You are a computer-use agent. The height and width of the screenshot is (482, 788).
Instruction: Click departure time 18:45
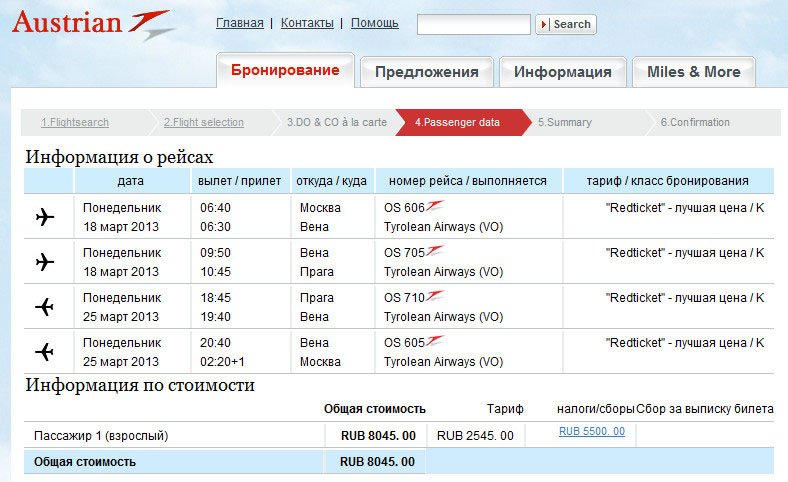point(216,298)
